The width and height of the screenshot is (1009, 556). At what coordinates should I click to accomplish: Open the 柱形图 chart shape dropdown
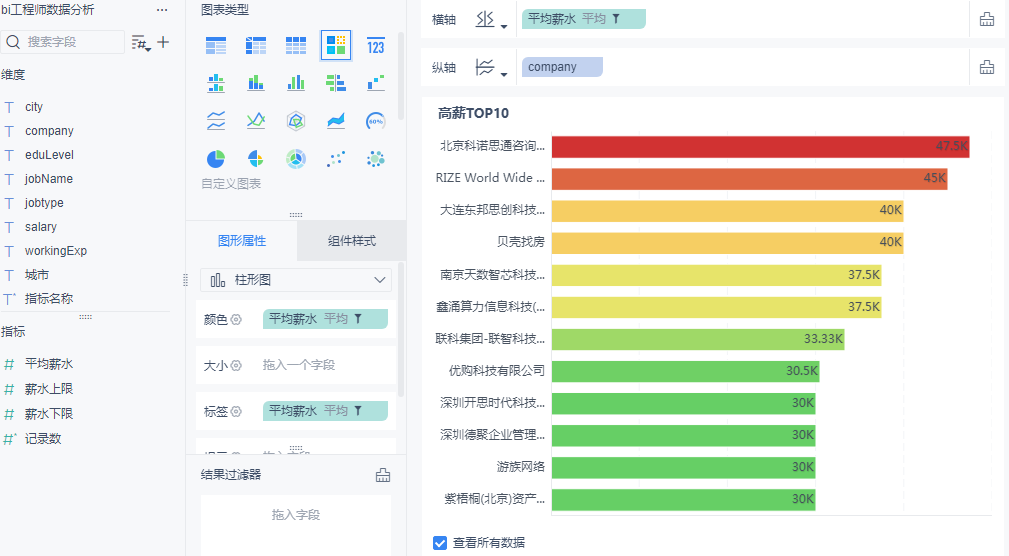pos(296,280)
